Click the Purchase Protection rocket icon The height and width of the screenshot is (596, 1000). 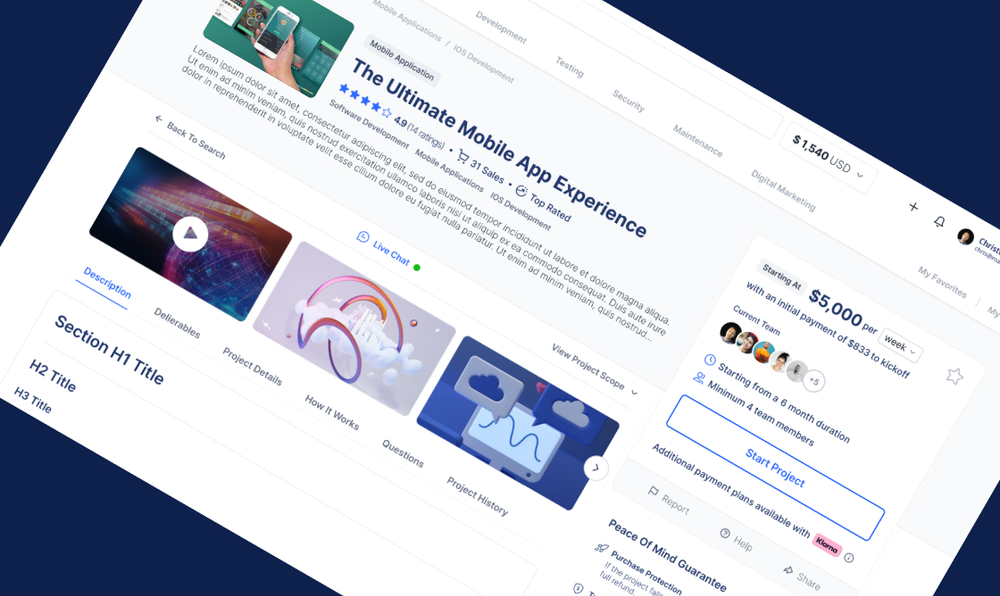(x=601, y=547)
